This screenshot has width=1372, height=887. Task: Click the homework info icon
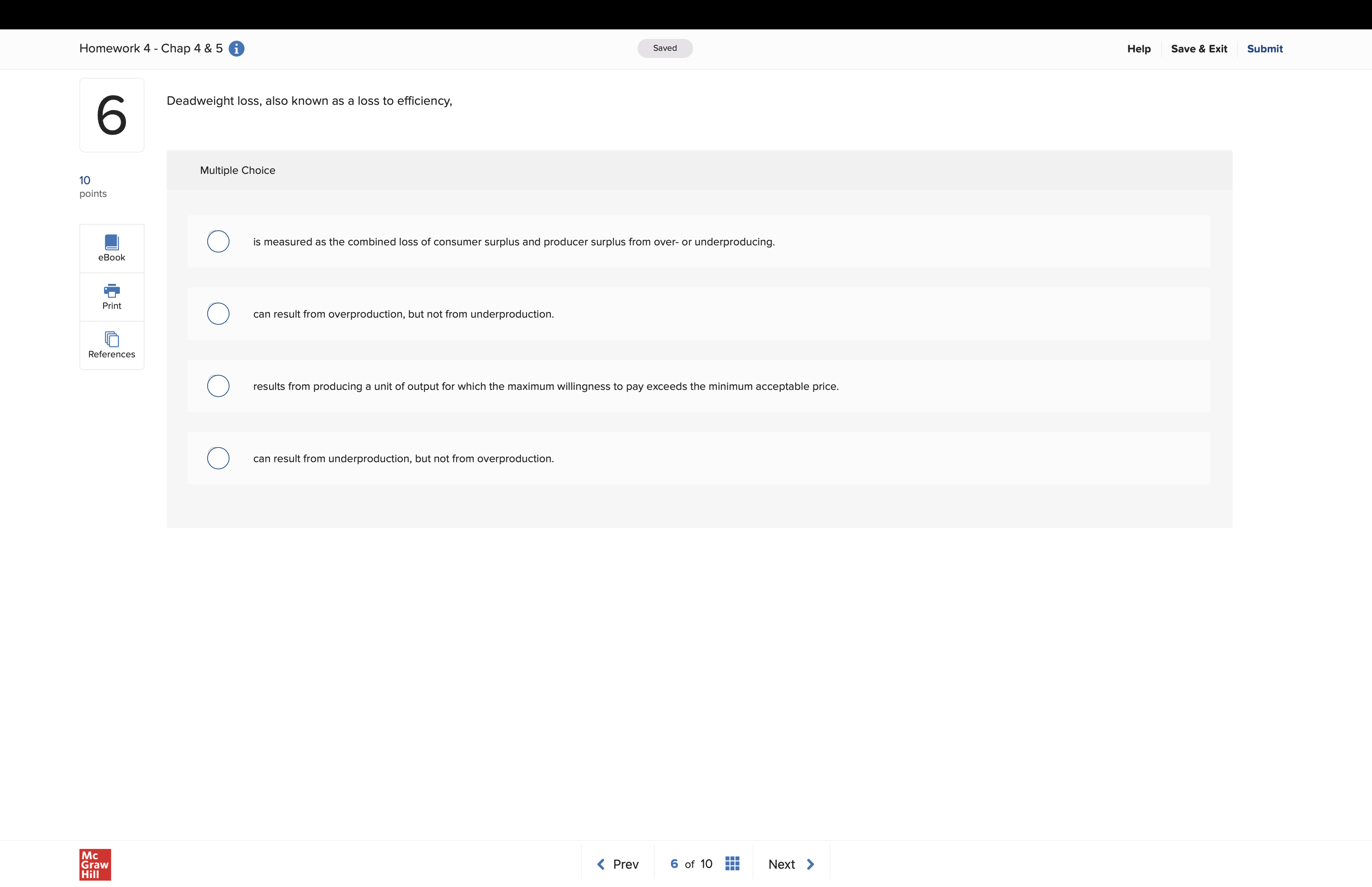click(x=236, y=49)
